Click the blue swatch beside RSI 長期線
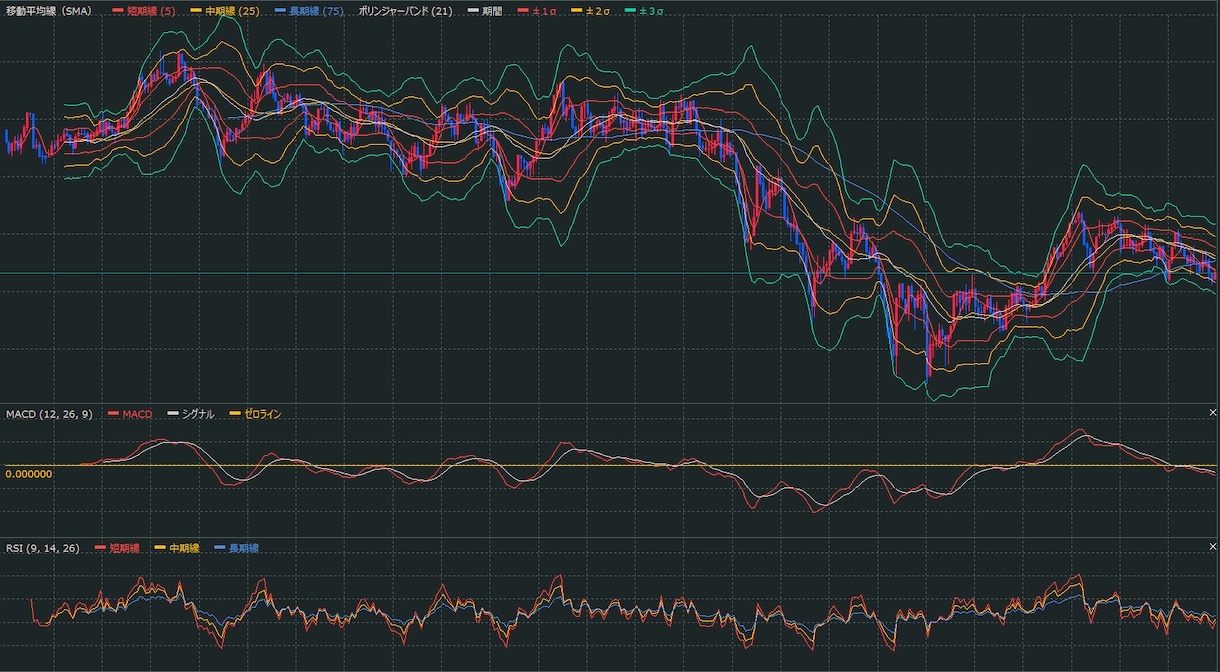 [220, 548]
